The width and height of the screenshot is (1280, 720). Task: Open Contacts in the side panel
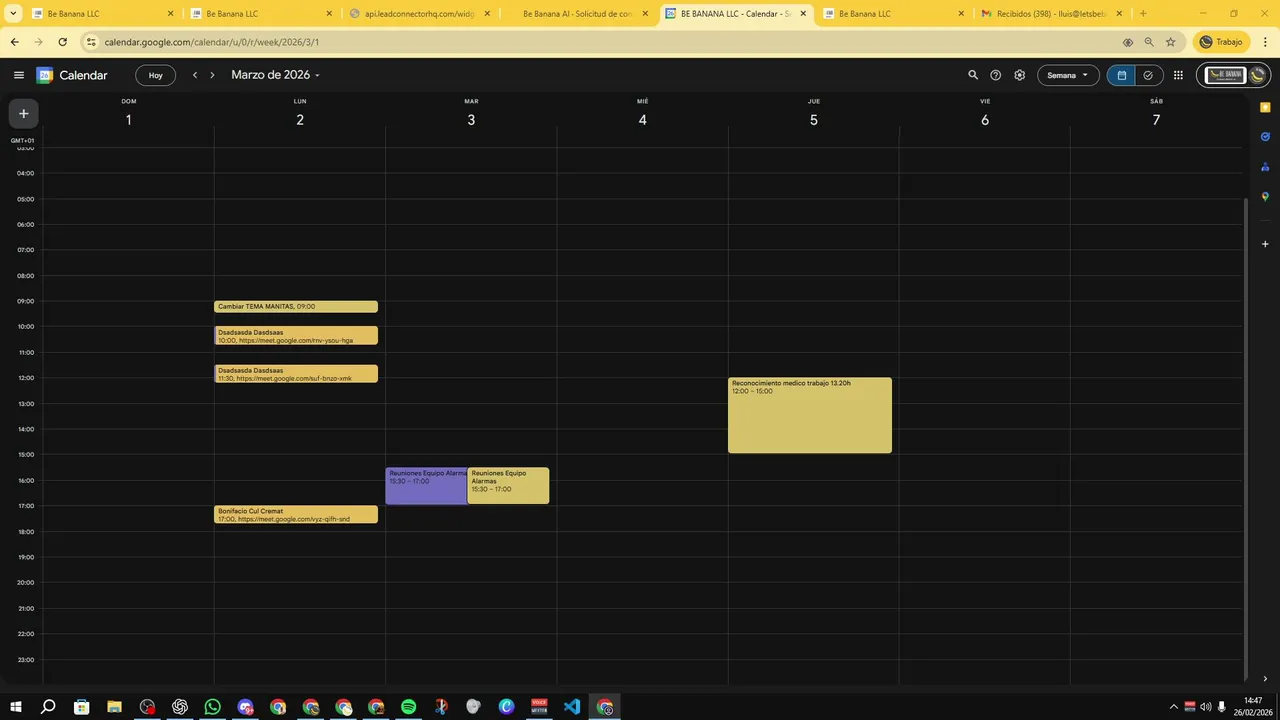click(x=1265, y=167)
